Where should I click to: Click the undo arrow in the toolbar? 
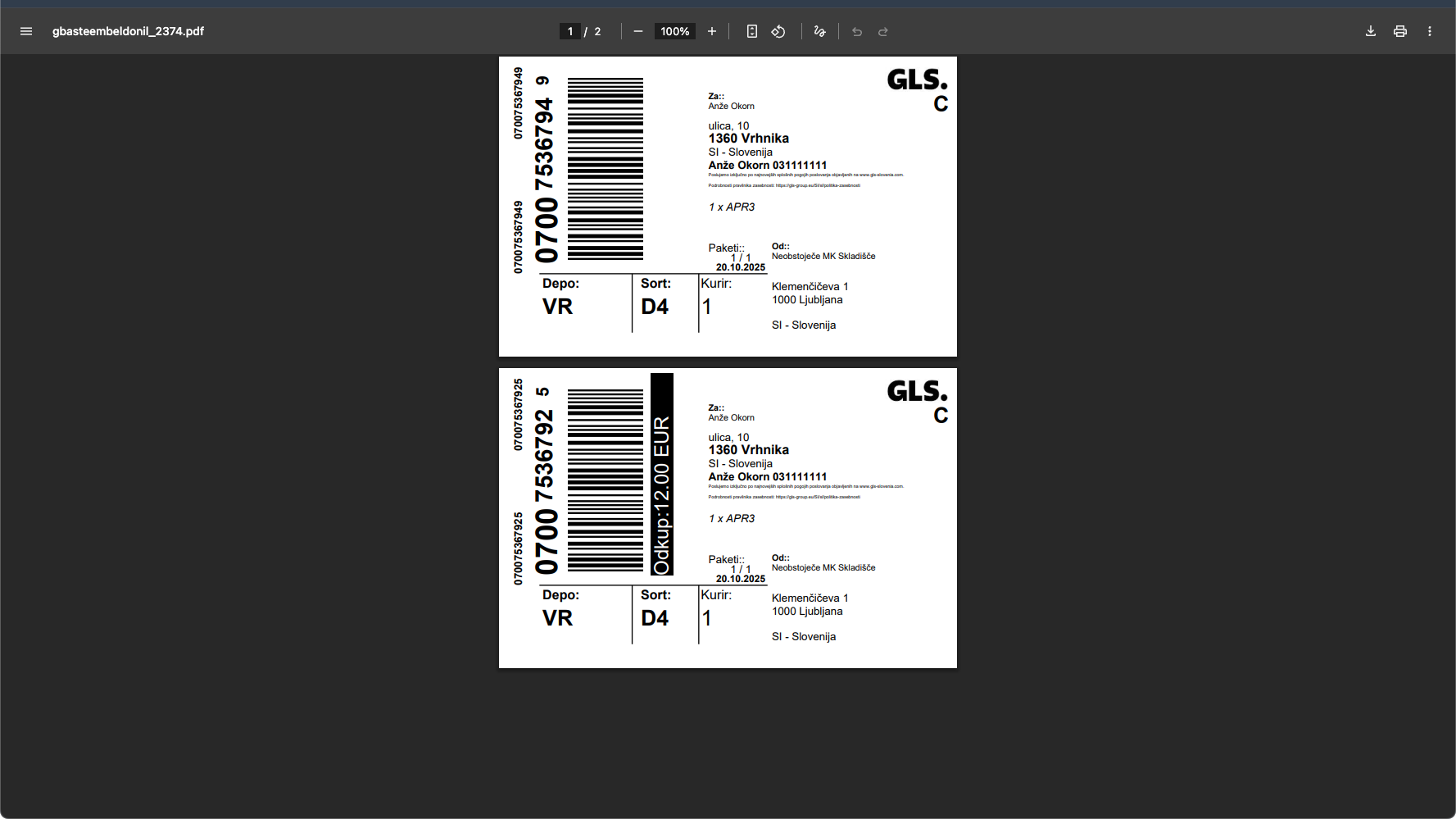(x=857, y=31)
